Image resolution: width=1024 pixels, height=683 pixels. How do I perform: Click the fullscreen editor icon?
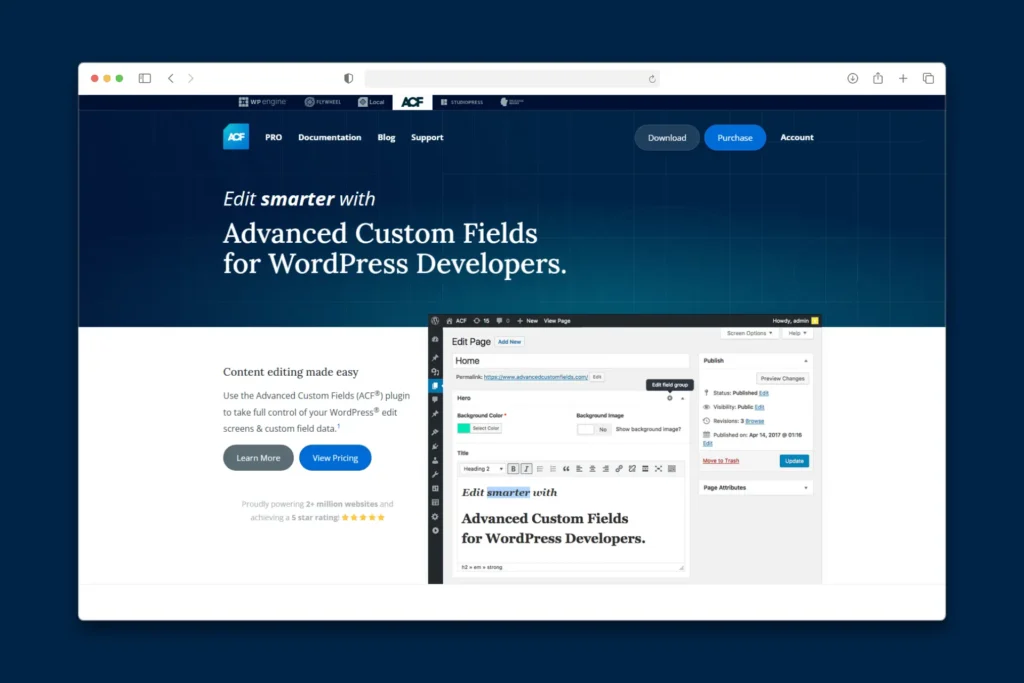click(658, 469)
